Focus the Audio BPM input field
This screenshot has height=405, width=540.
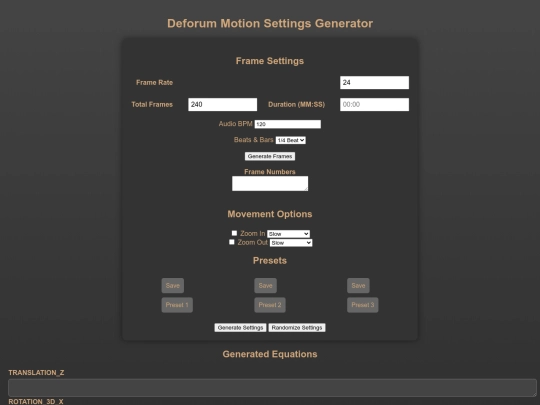pos(288,124)
